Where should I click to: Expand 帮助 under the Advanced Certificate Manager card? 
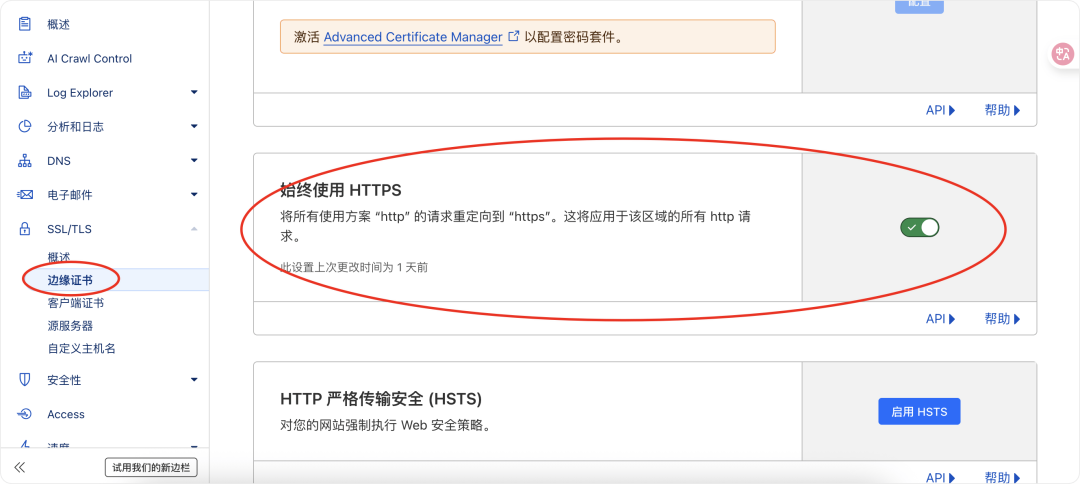click(1002, 110)
